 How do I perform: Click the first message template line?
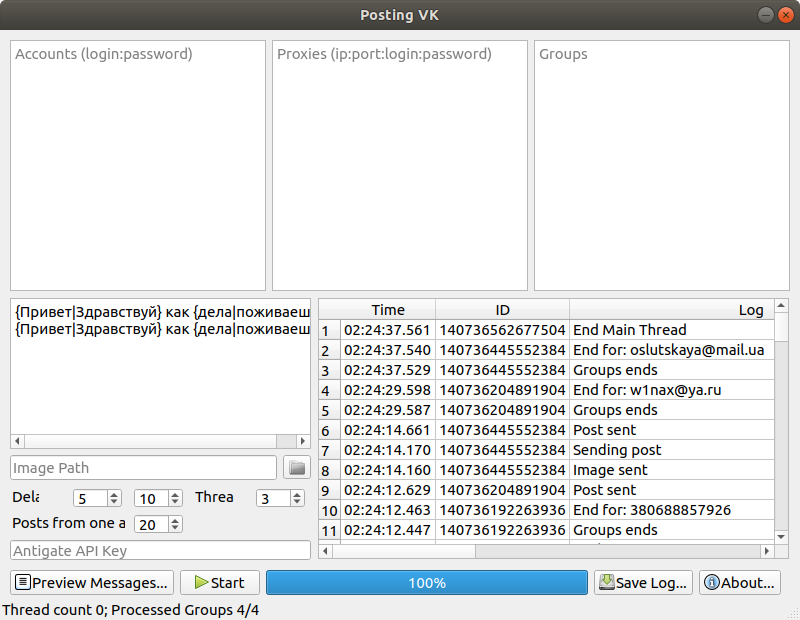point(162,312)
